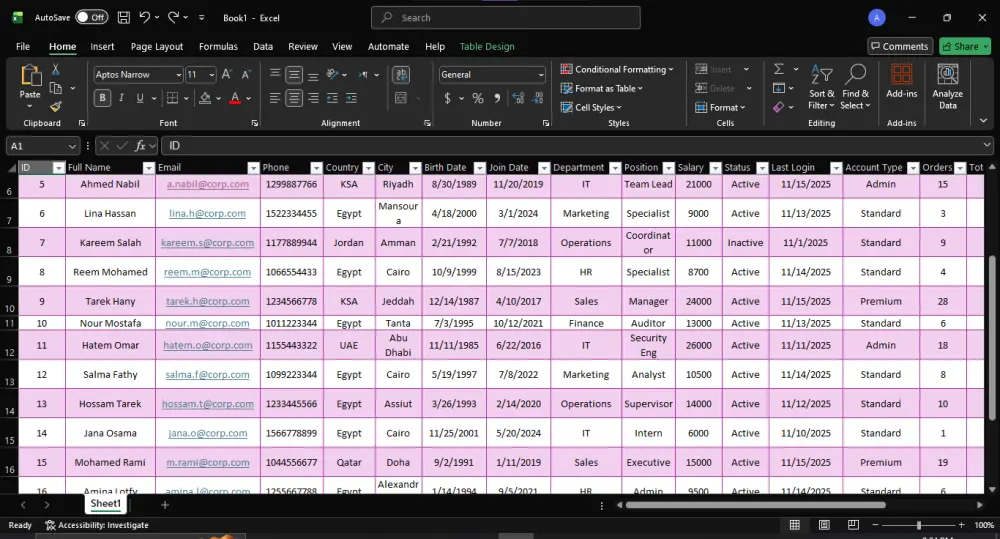Toggle Underline formatting
Viewport: 1000px width, 539px height.
139,98
